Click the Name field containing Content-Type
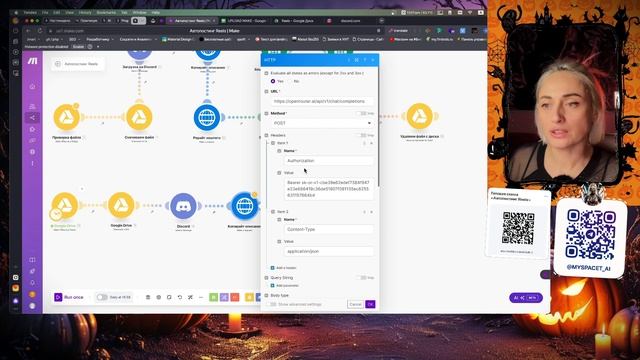Screen dimensions: 640x360 click(x=329, y=229)
